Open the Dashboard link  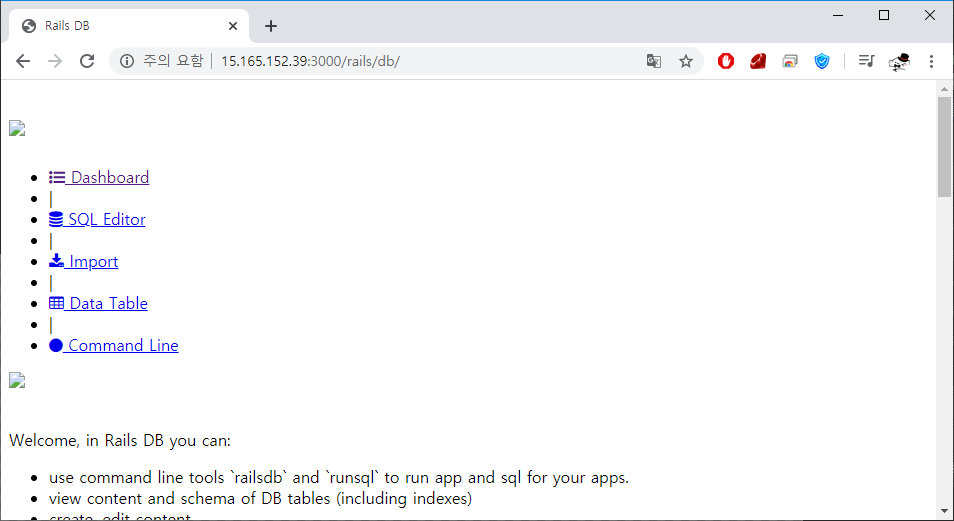99,177
